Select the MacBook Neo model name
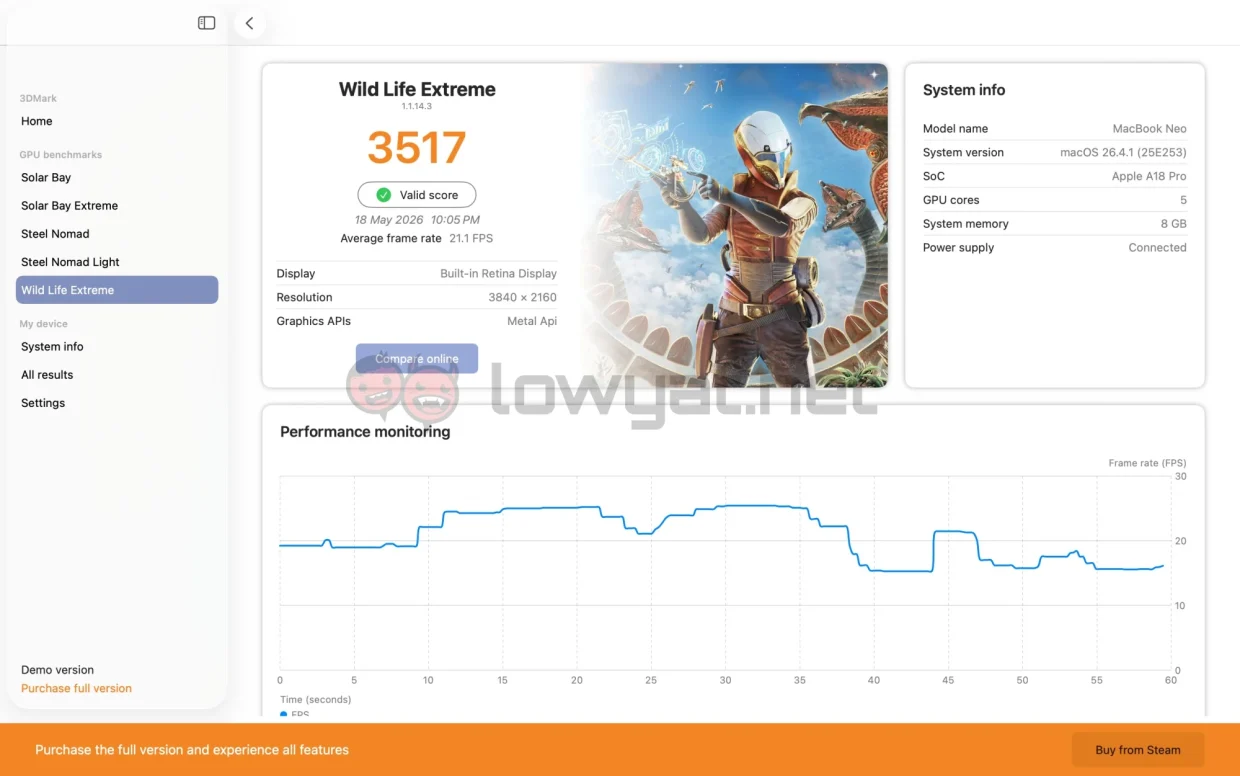The width and height of the screenshot is (1240, 776). pyautogui.click(x=1149, y=128)
